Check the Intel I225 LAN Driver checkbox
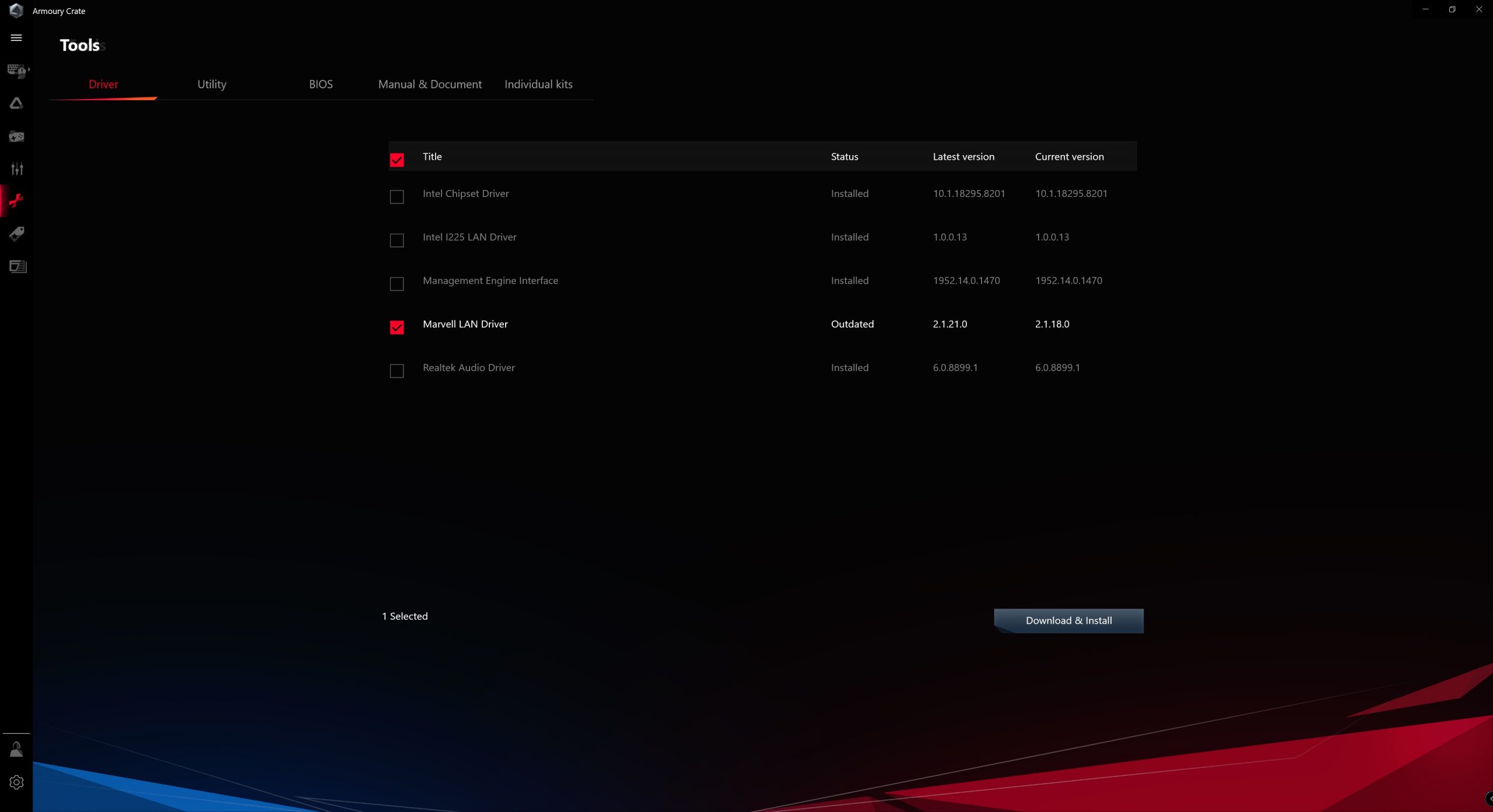 397,240
